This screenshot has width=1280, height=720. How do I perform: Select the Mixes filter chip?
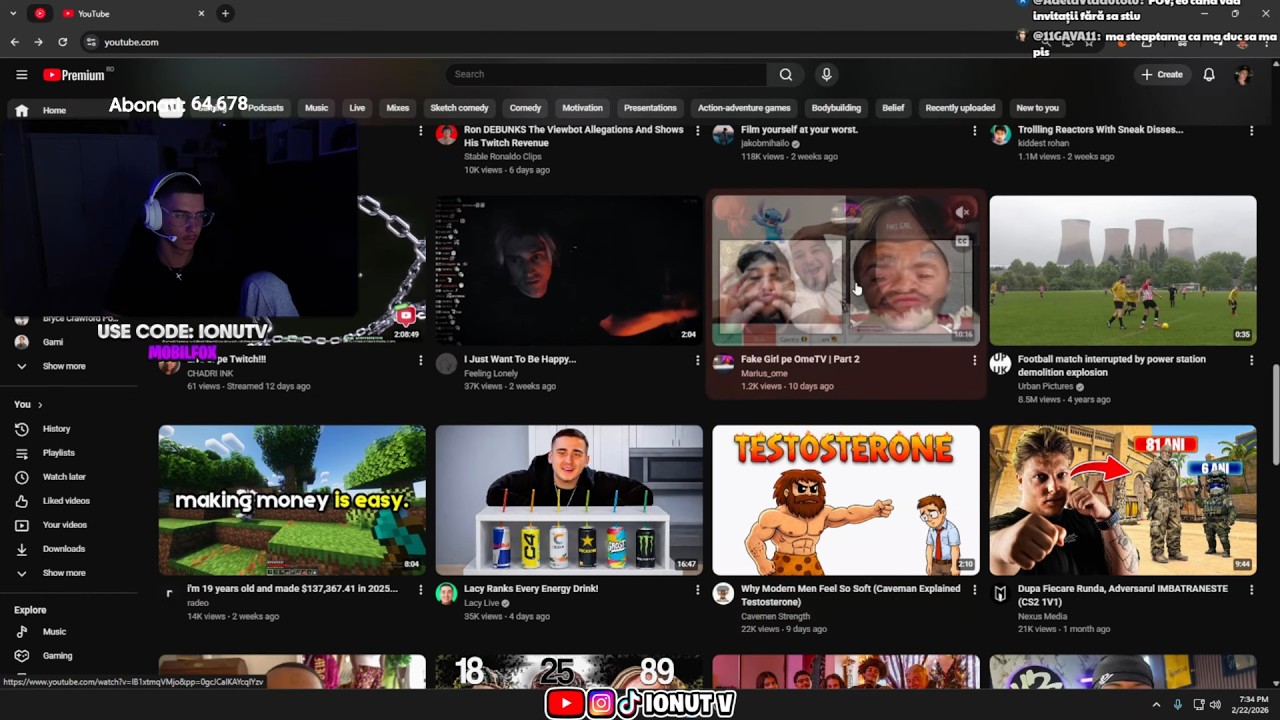click(x=398, y=108)
